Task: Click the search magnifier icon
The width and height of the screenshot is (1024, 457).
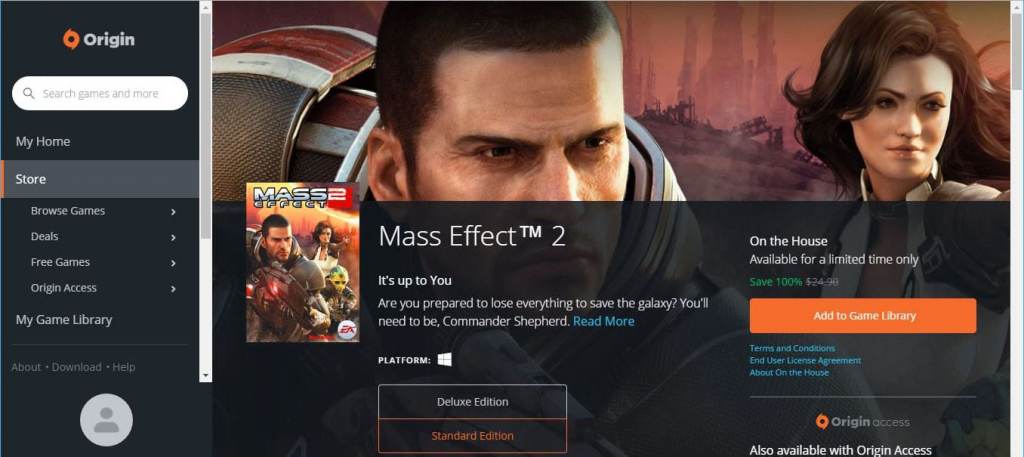Action: 29,93
